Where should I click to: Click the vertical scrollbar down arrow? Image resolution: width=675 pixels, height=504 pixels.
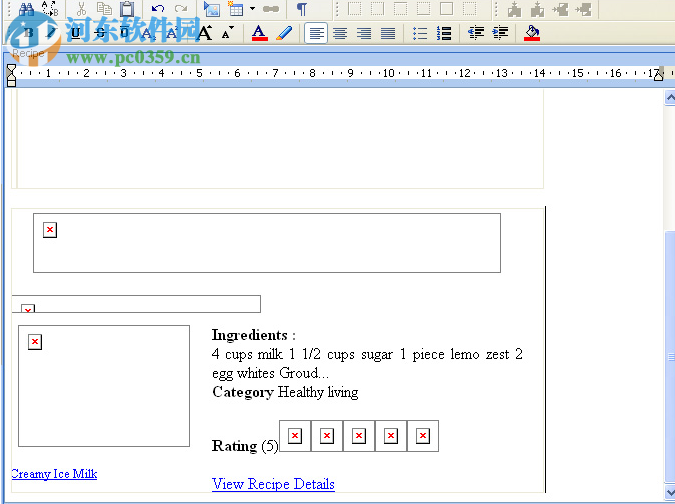(670, 492)
